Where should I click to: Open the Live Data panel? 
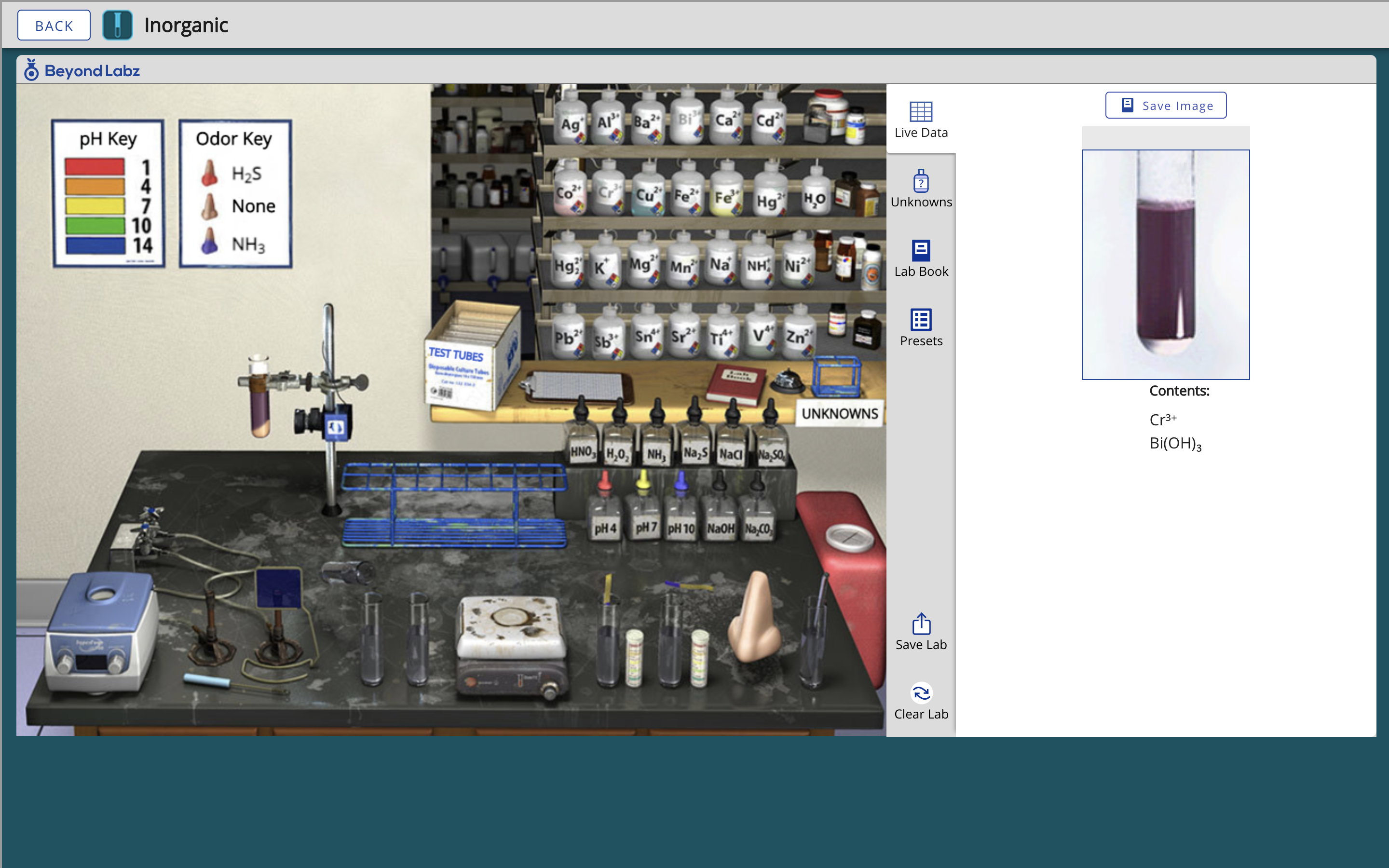pos(921,120)
